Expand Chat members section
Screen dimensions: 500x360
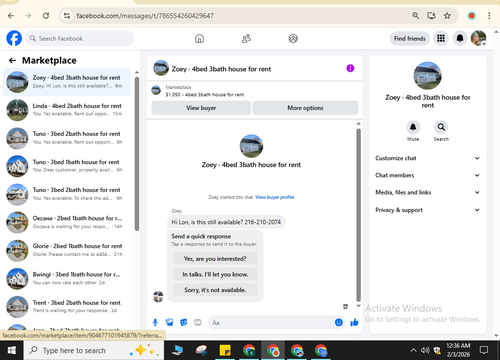click(428, 175)
